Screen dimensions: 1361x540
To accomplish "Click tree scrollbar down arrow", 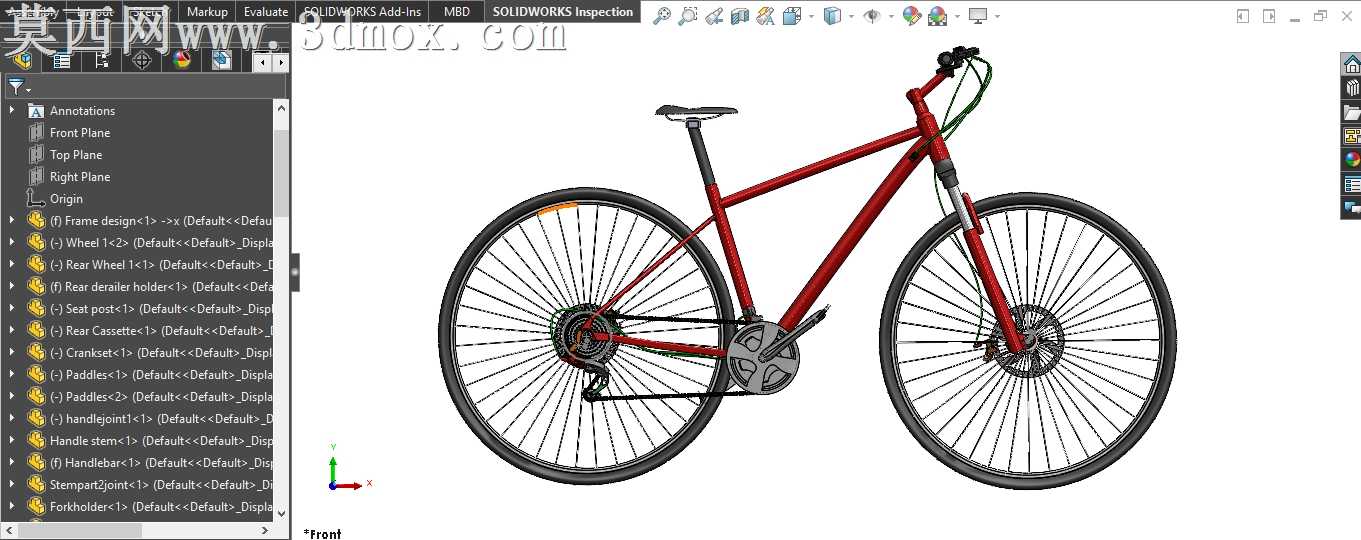I will click(x=281, y=513).
